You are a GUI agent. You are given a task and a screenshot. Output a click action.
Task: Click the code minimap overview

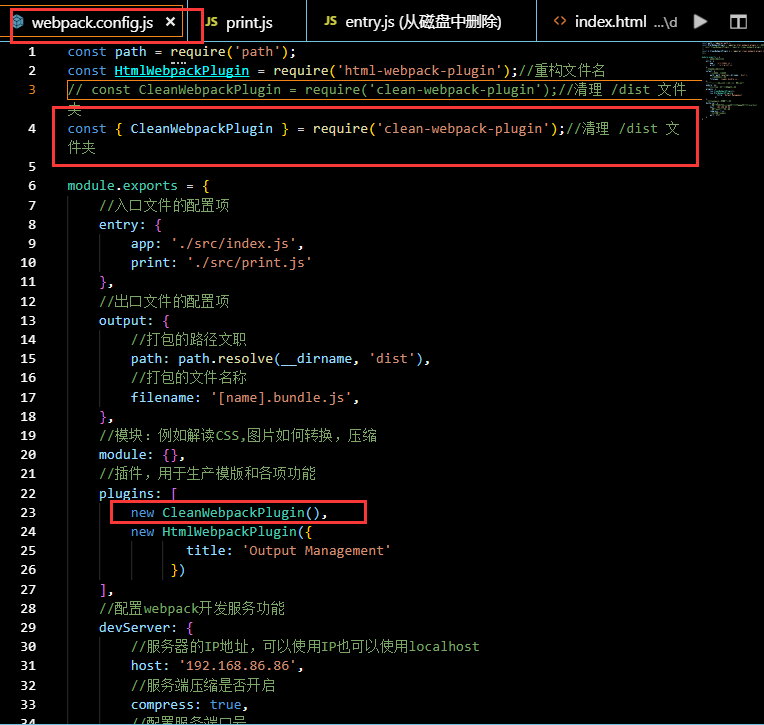click(732, 80)
